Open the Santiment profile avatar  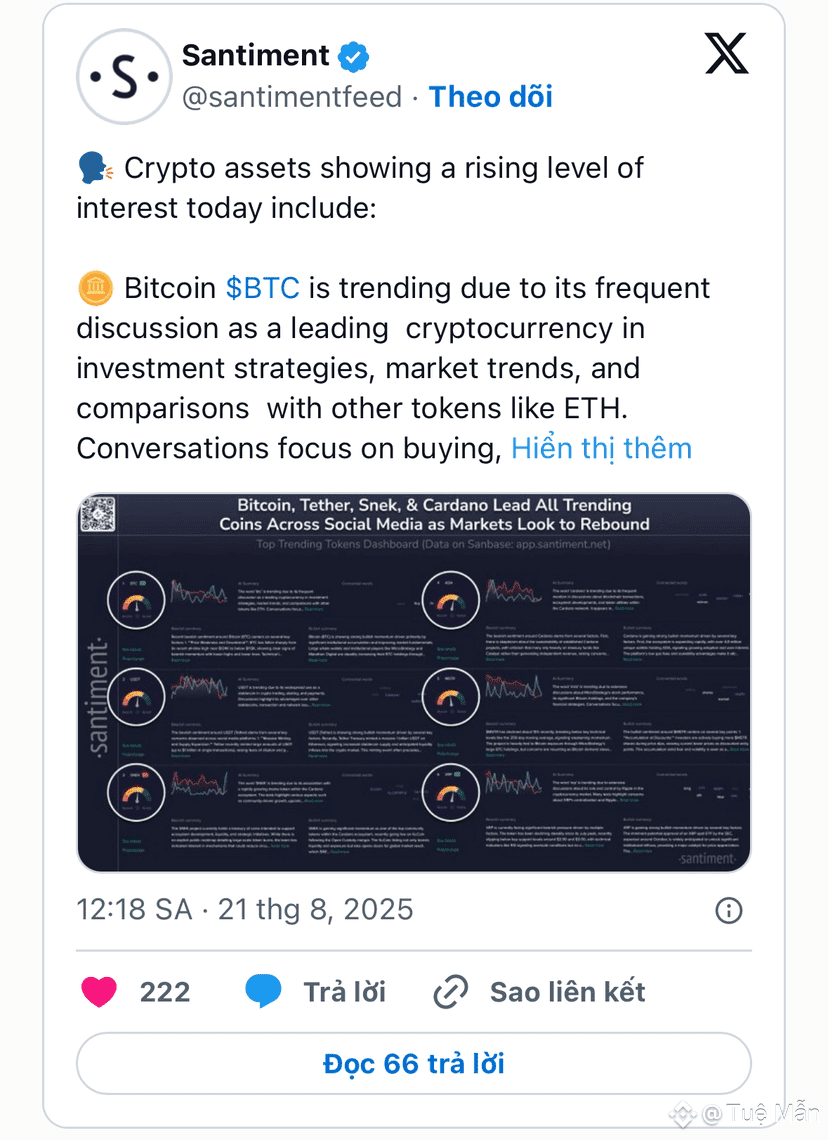pyautogui.click(x=124, y=76)
